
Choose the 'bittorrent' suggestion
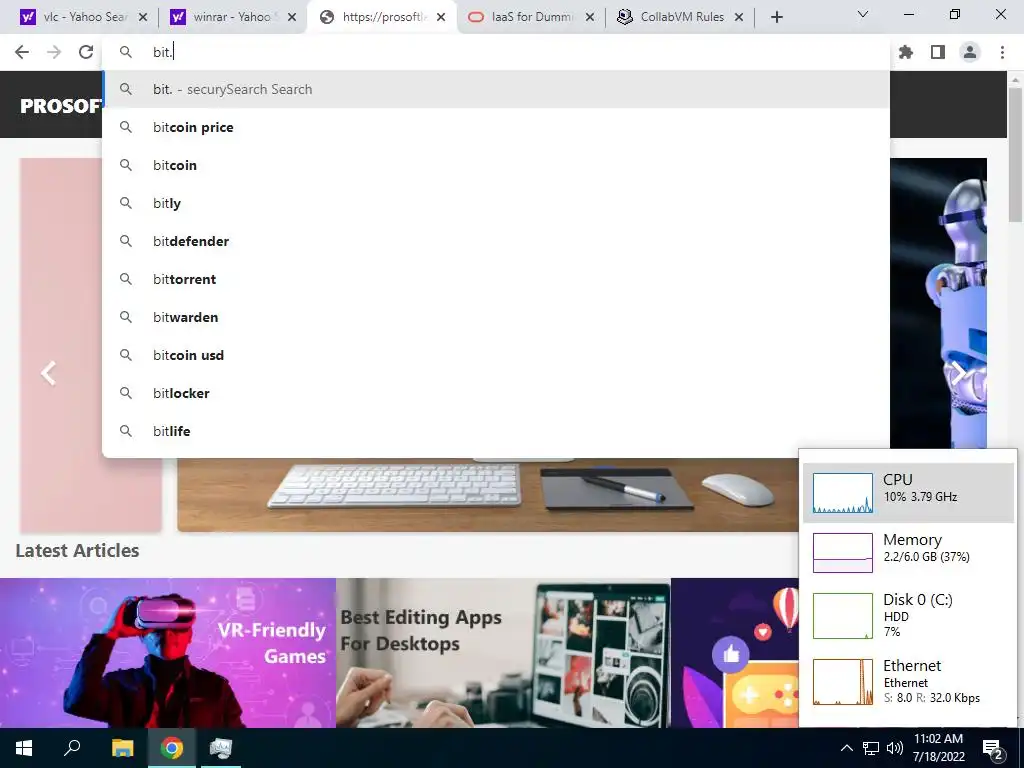(496, 279)
